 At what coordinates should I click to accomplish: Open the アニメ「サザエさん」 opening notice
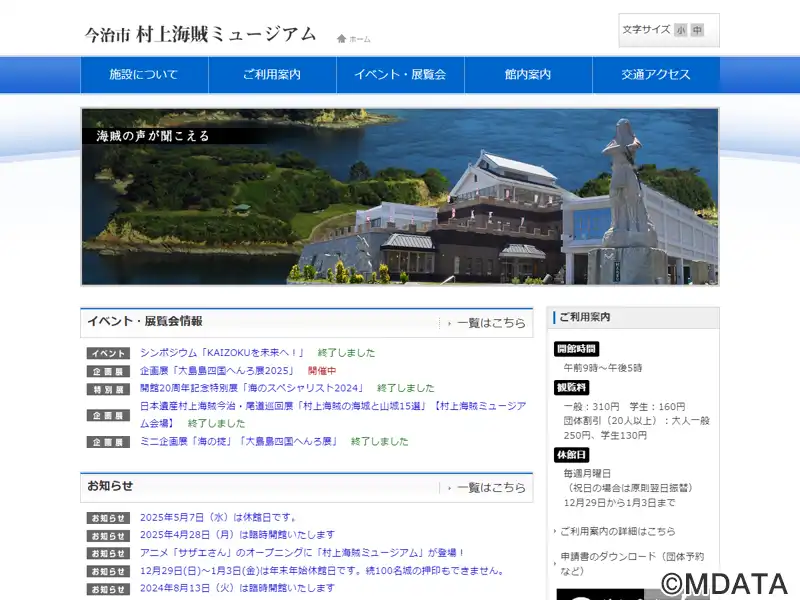click(303, 553)
